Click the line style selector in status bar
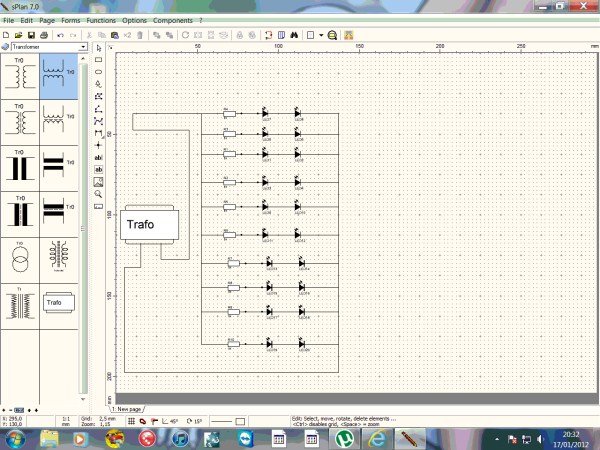The width and height of the screenshot is (600, 450). (x=224, y=421)
